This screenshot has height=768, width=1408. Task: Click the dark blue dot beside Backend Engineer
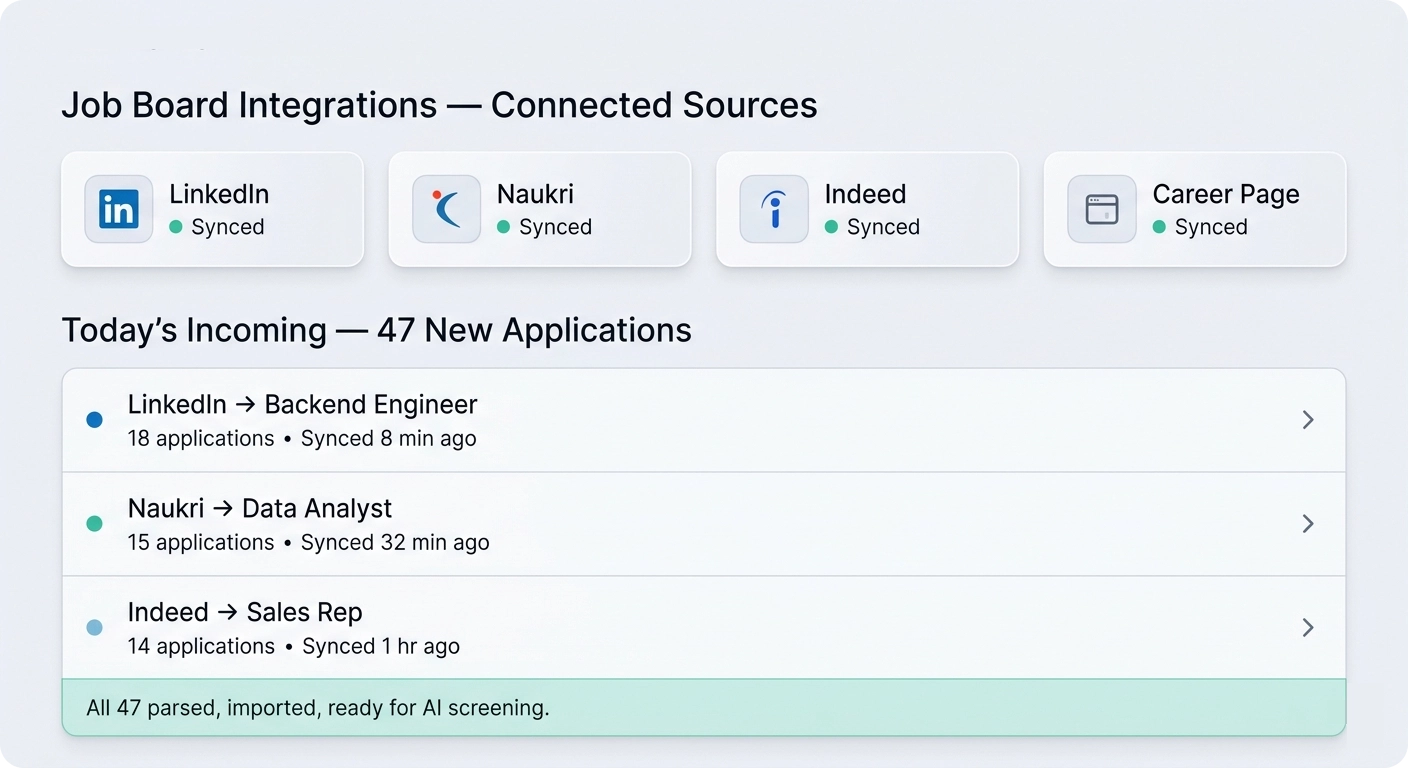pyautogui.click(x=95, y=420)
